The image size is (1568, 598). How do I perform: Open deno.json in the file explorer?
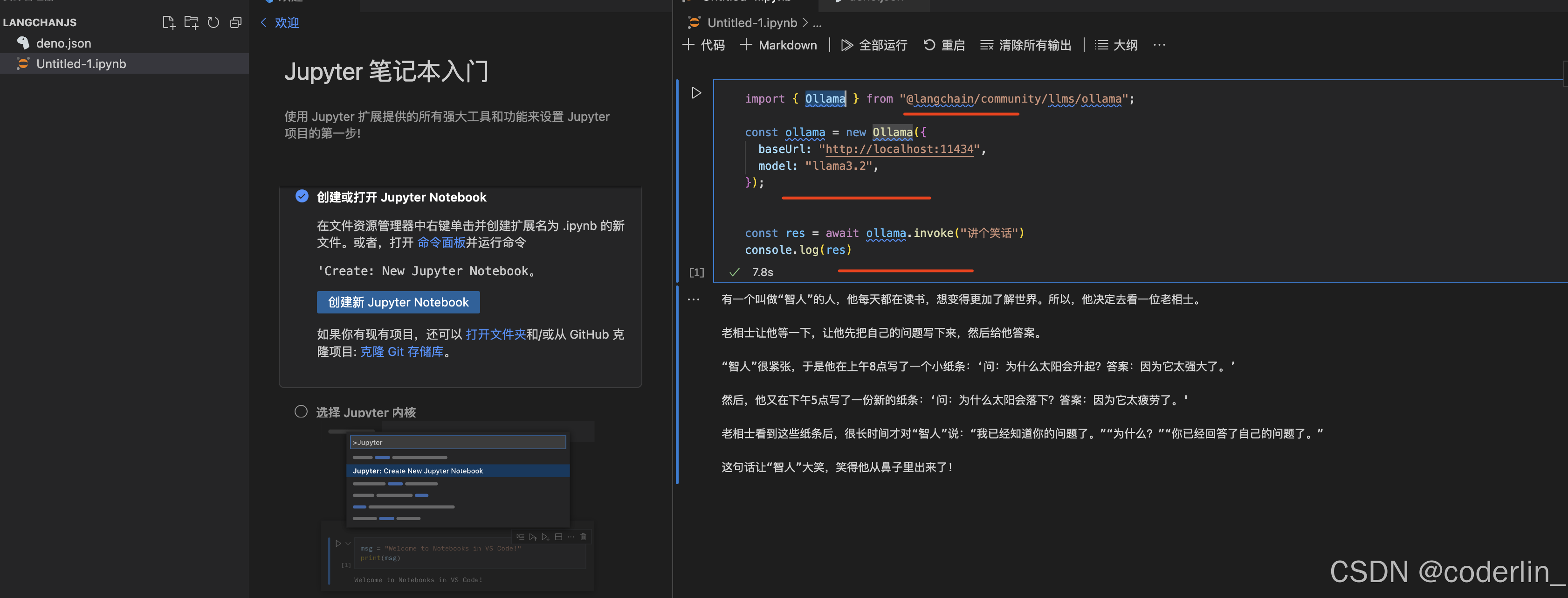[63, 43]
